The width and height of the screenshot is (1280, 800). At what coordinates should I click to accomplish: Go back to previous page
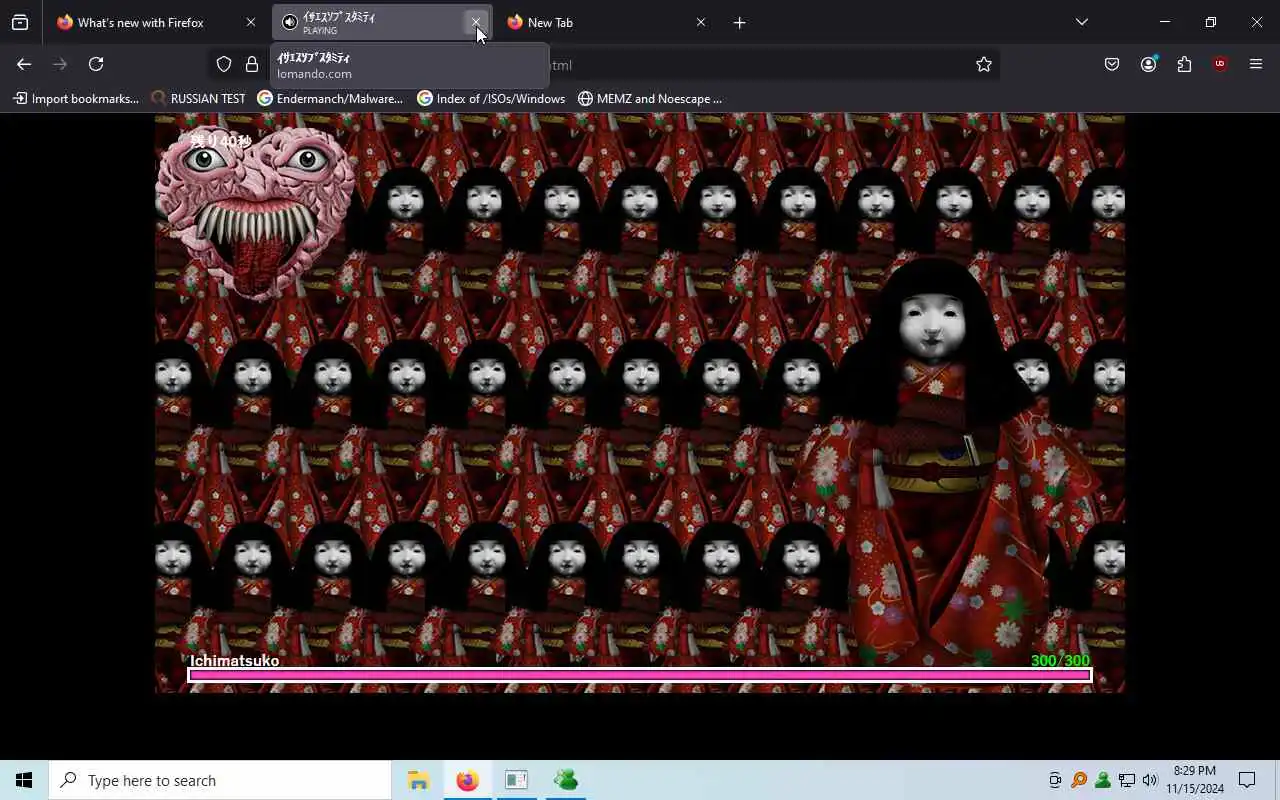point(24,64)
